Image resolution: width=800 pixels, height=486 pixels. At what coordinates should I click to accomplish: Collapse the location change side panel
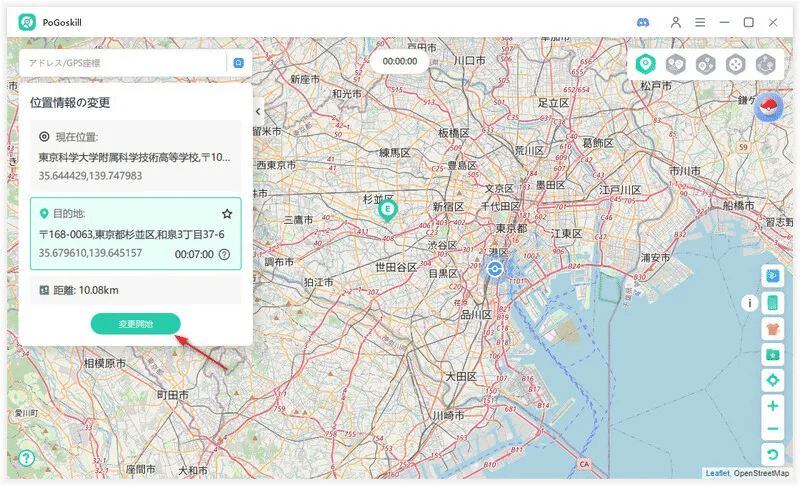pos(258,111)
